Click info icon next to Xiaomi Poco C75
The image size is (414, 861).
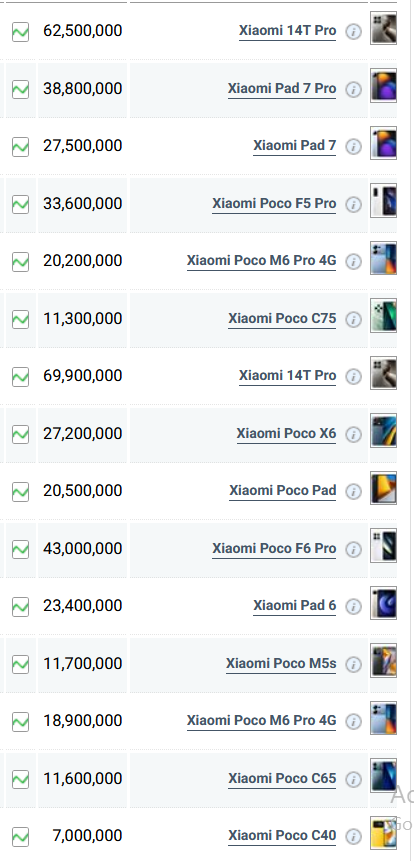tap(354, 320)
